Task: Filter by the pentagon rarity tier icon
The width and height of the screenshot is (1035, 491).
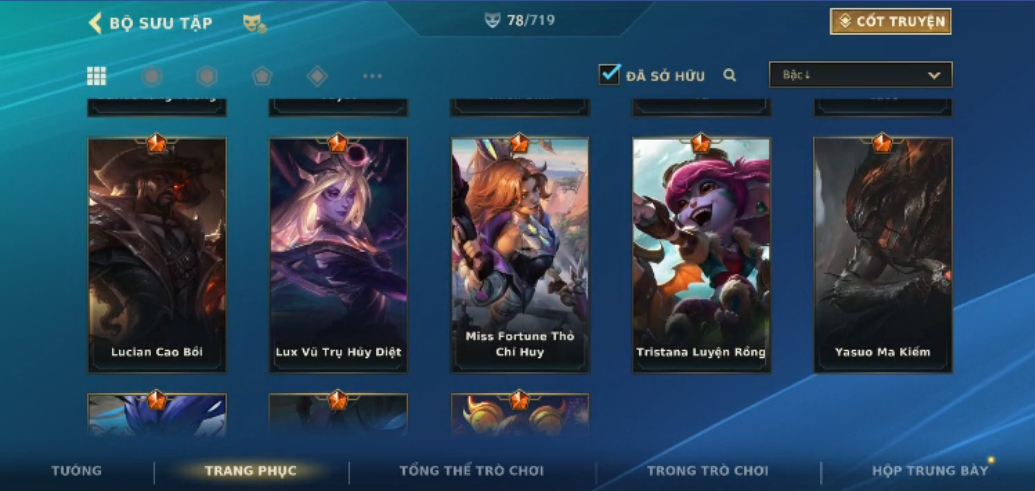Action: (x=262, y=76)
